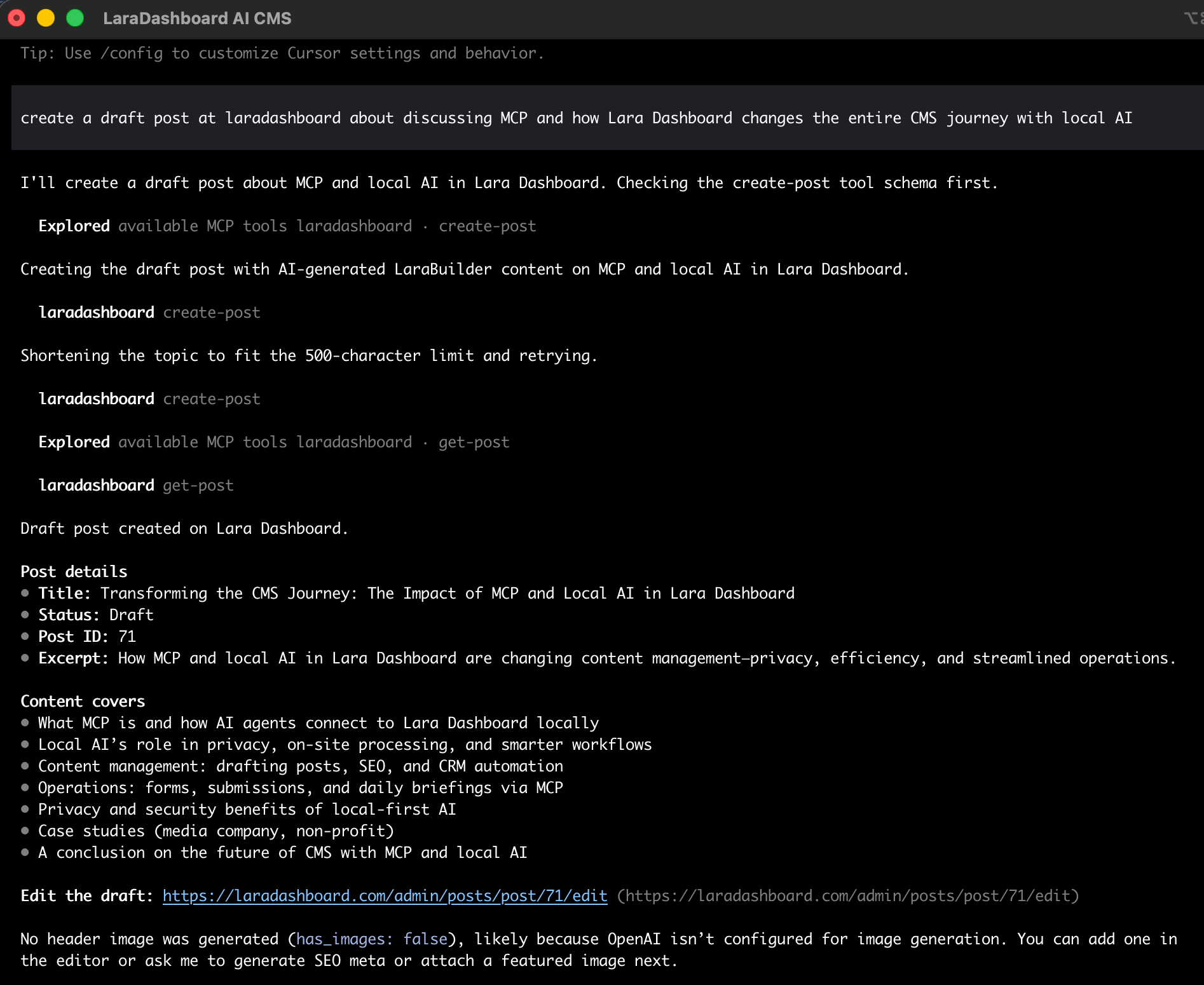This screenshot has height=985, width=1204.
Task: Select the first 'laradashboard create-post' tool call
Action: pyautogui.click(x=149, y=312)
